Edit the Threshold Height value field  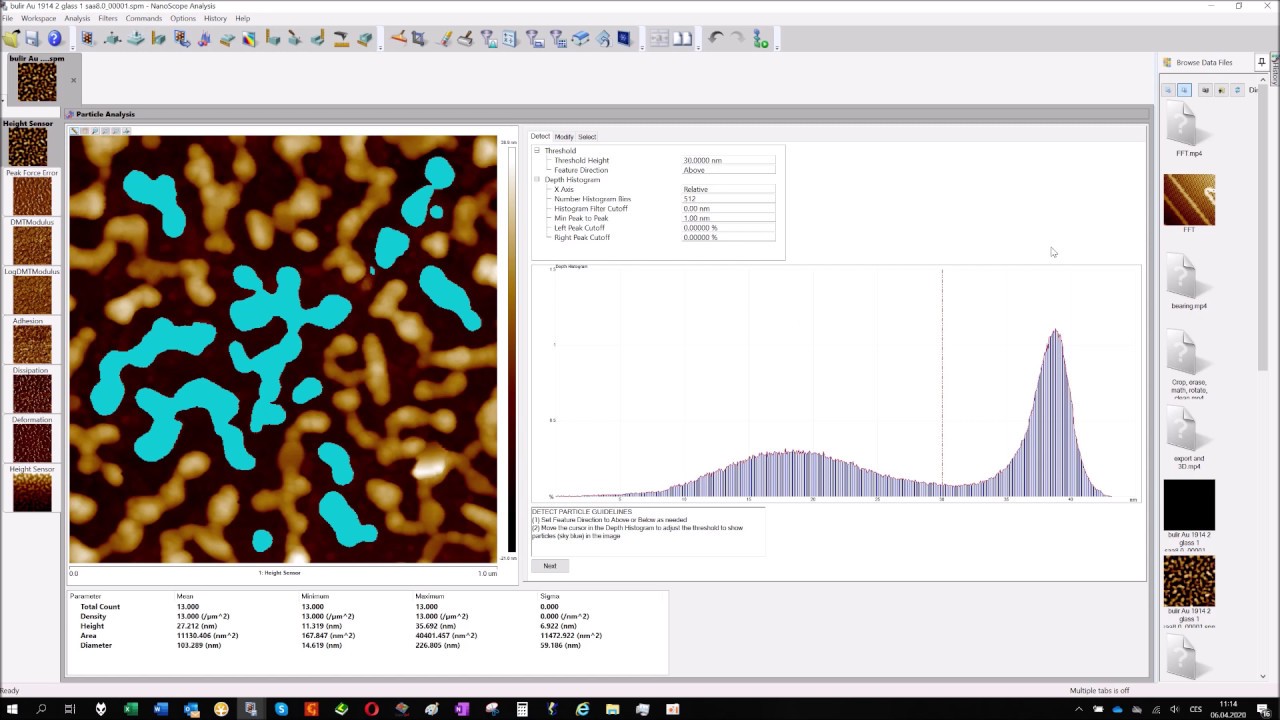728,160
